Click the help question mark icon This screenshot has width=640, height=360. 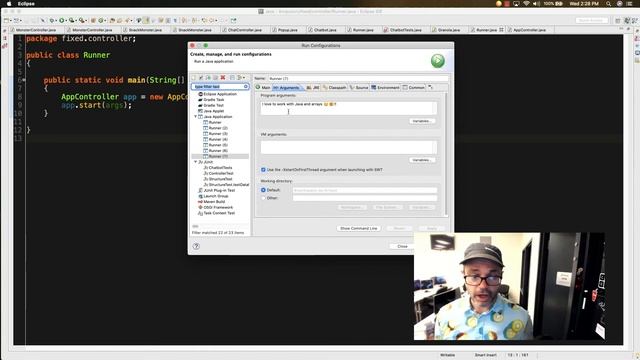(x=196, y=246)
